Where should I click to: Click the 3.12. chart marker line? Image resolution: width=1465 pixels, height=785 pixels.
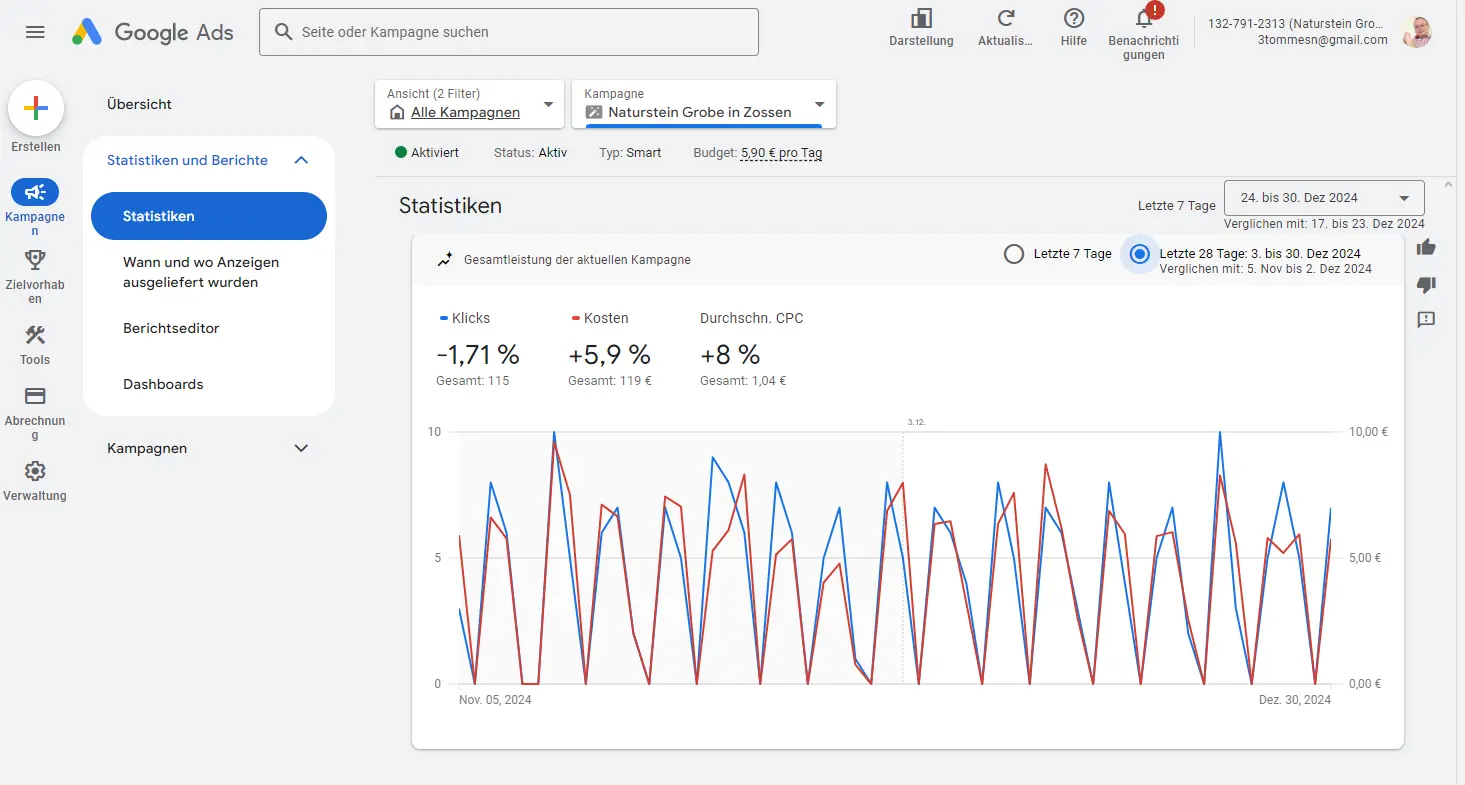click(x=903, y=558)
